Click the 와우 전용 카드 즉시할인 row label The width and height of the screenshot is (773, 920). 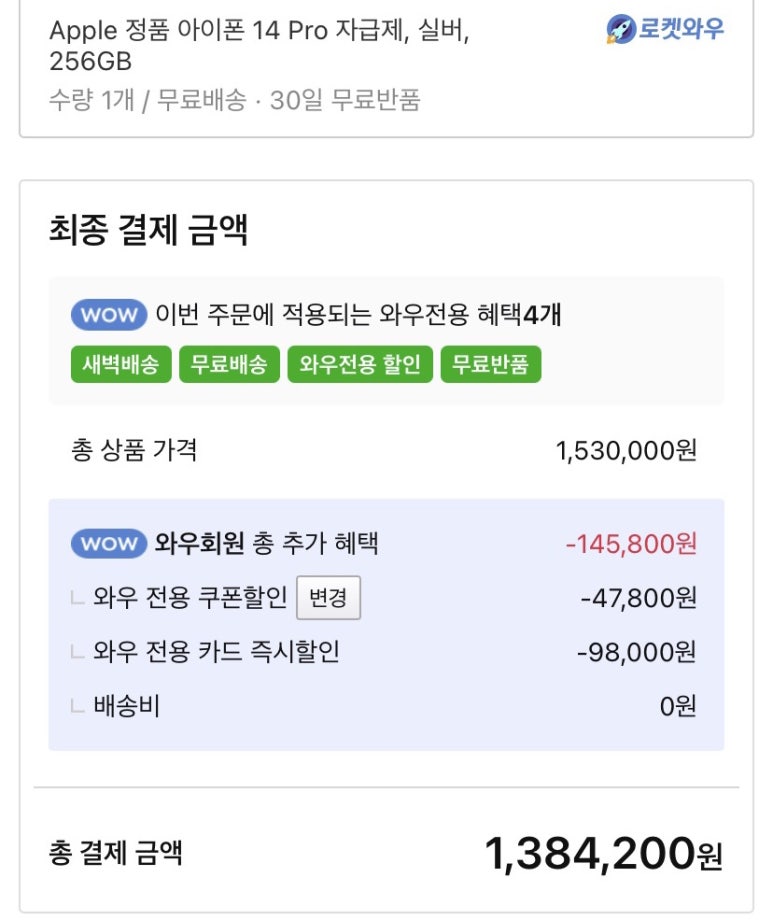(x=216, y=651)
